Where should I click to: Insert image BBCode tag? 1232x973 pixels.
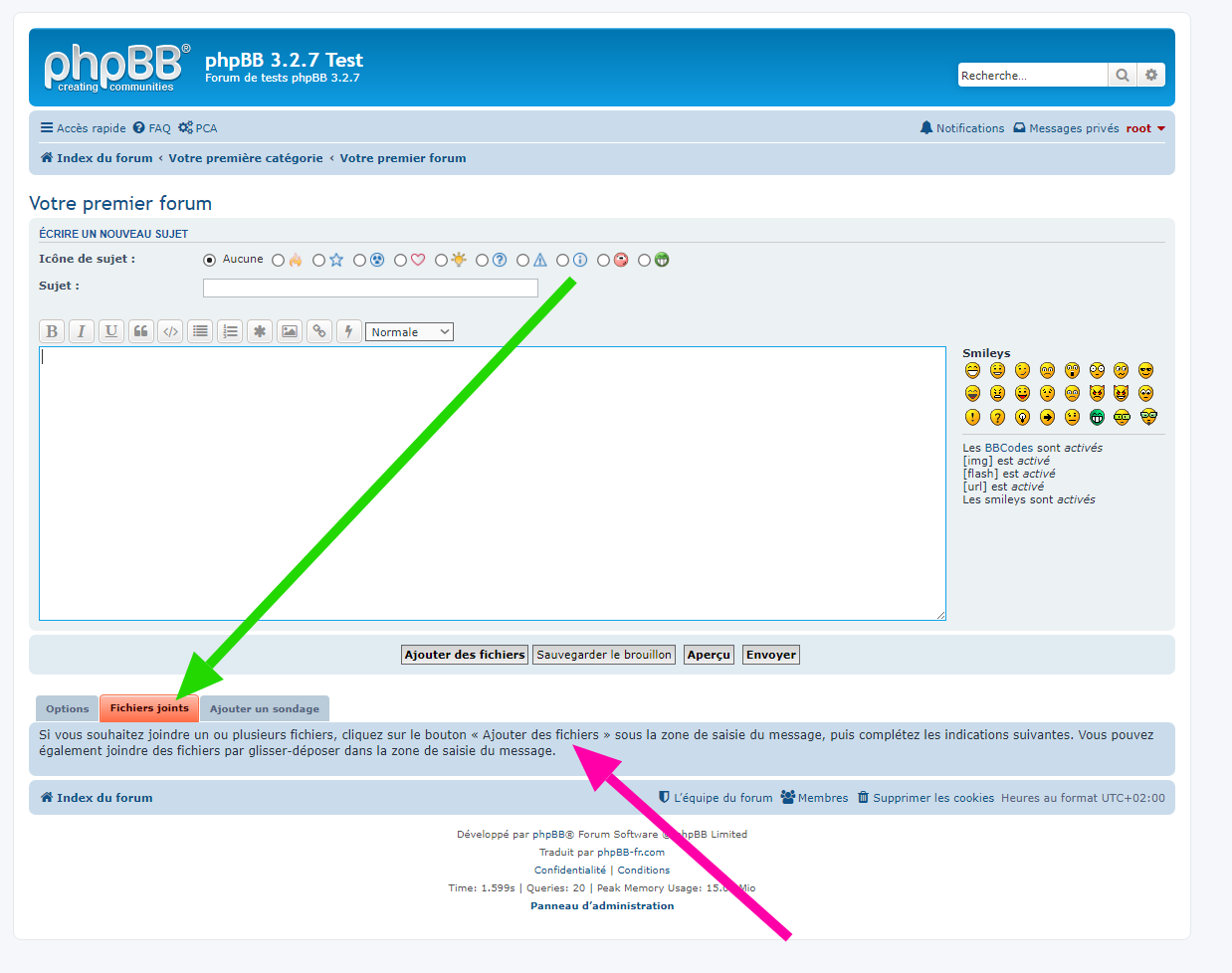click(x=290, y=331)
